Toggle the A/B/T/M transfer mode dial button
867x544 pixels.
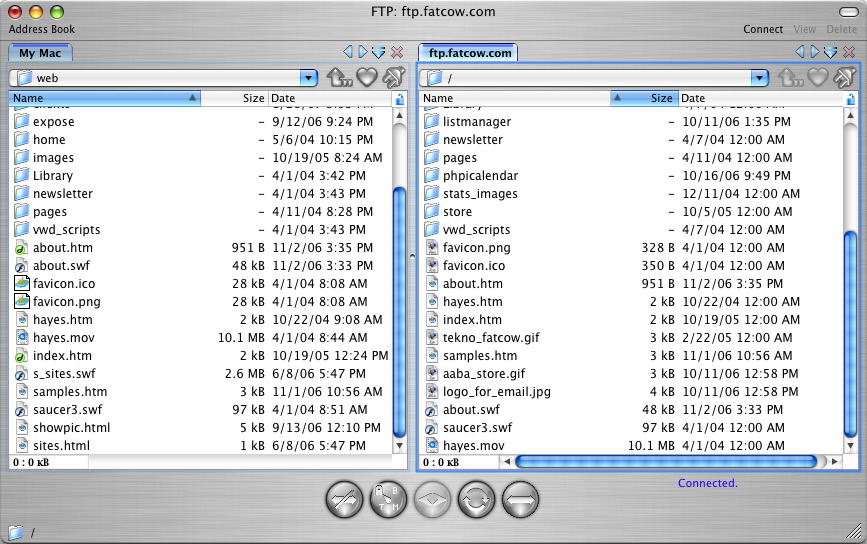pos(388,499)
